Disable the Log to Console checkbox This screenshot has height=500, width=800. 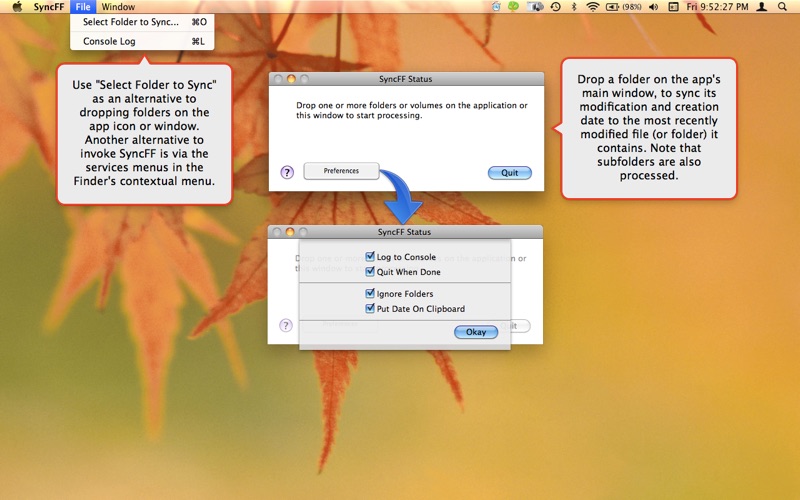click(370, 257)
